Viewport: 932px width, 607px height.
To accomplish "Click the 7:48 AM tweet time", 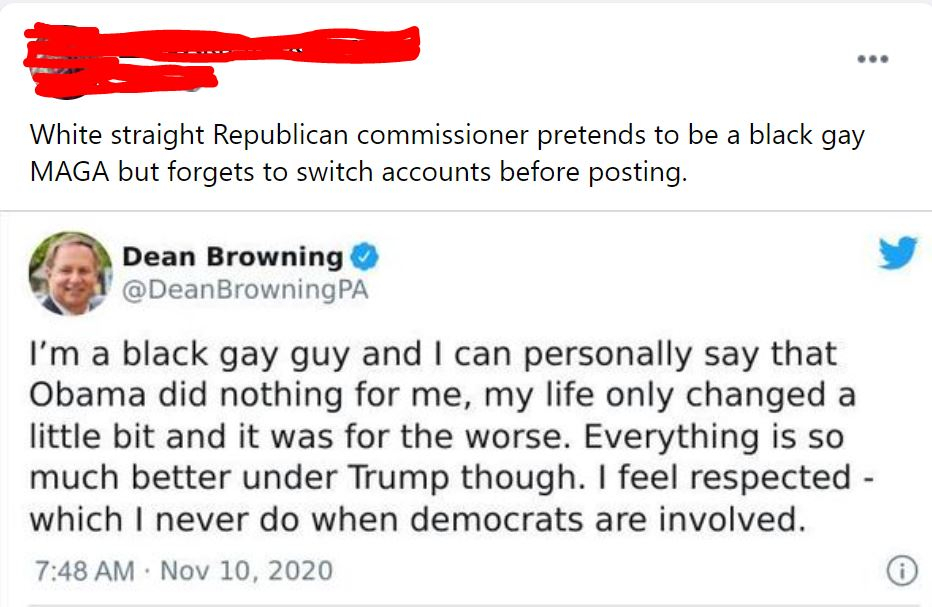I will pyautogui.click(x=83, y=571).
